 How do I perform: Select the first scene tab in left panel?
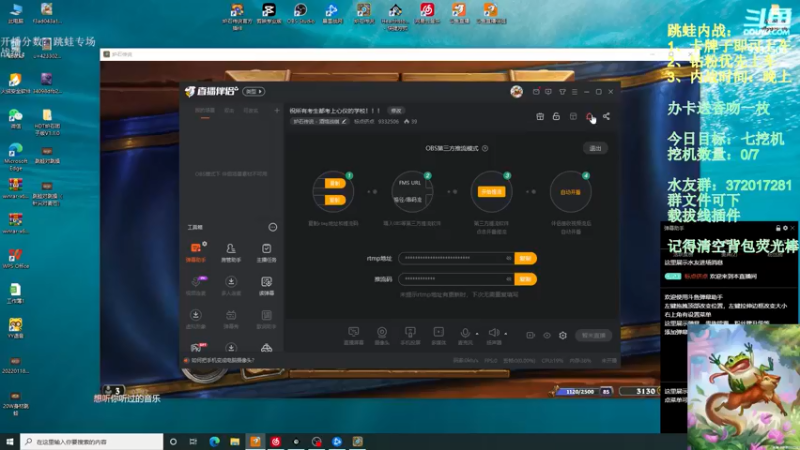205,111
